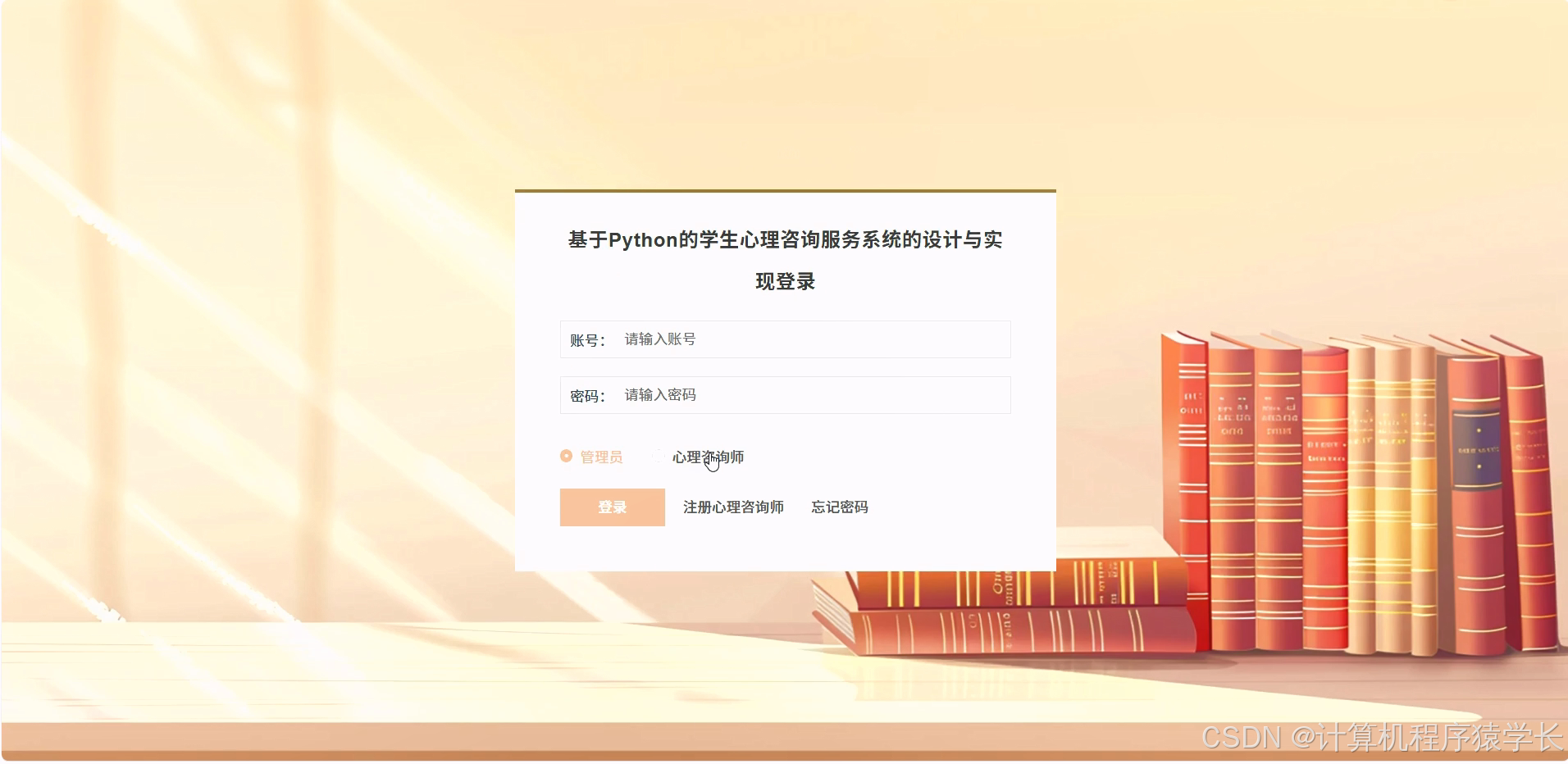Click the 忘记密码 forgot password link
The image size is (1568, 764).
(x=840, y=507)
